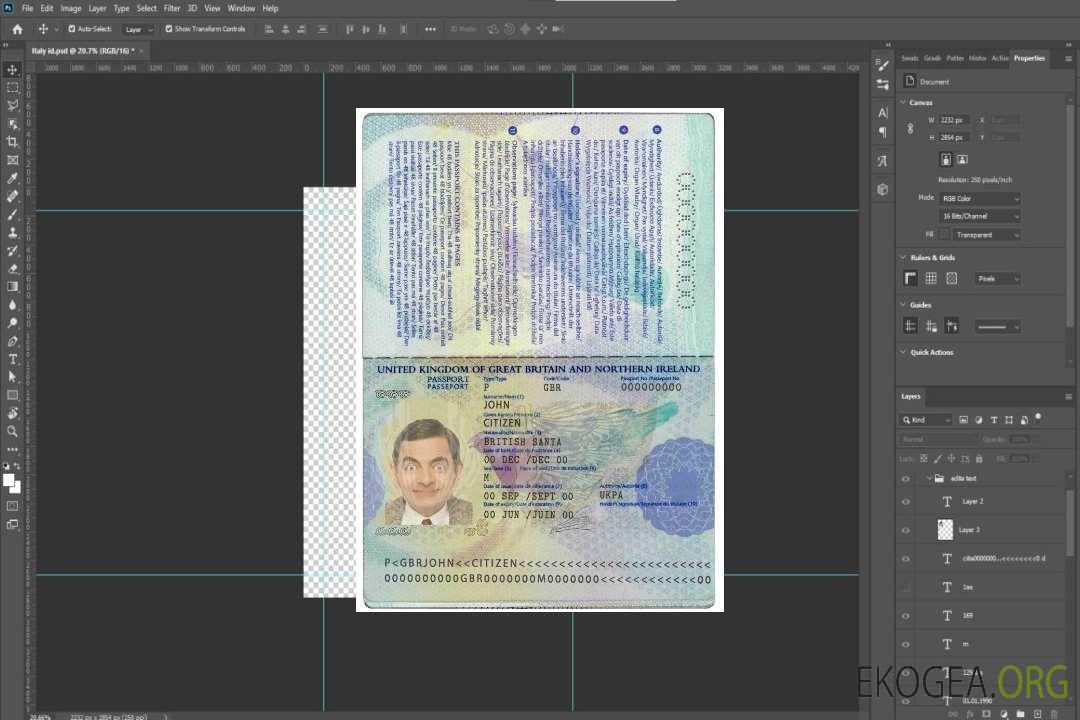Viewport: 1080px width, 720px height.
Task: Open the guide line style dropdown
Action: click(x=998, y=327)
